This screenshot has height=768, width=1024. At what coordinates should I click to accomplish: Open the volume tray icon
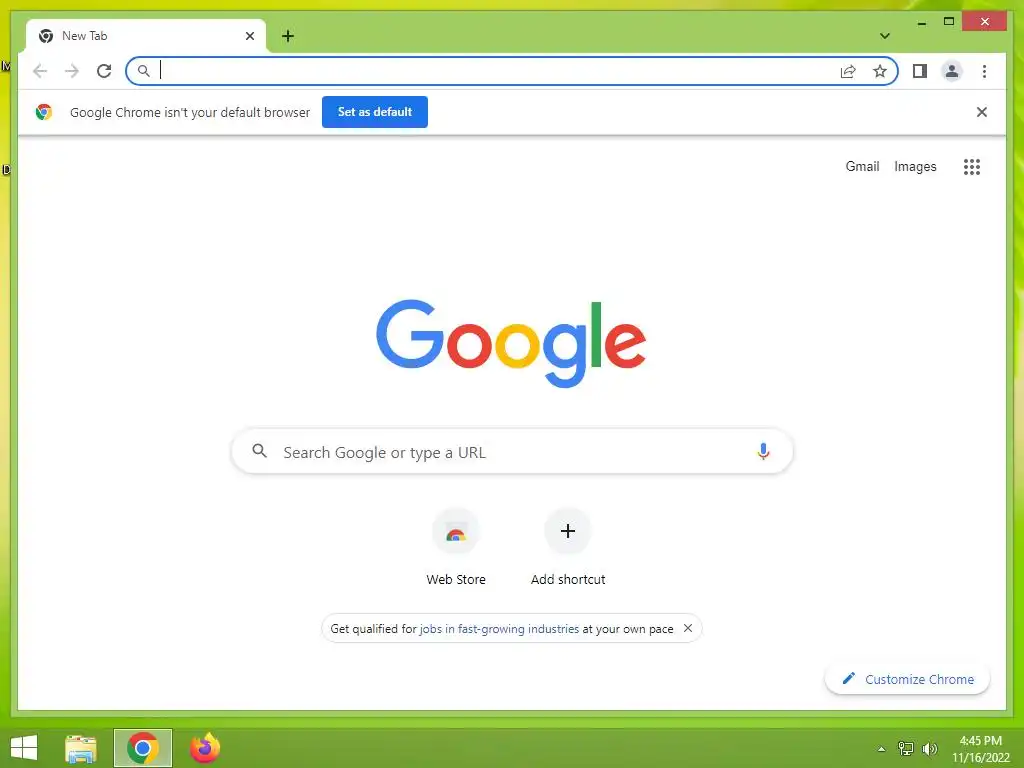coord(930,749)
